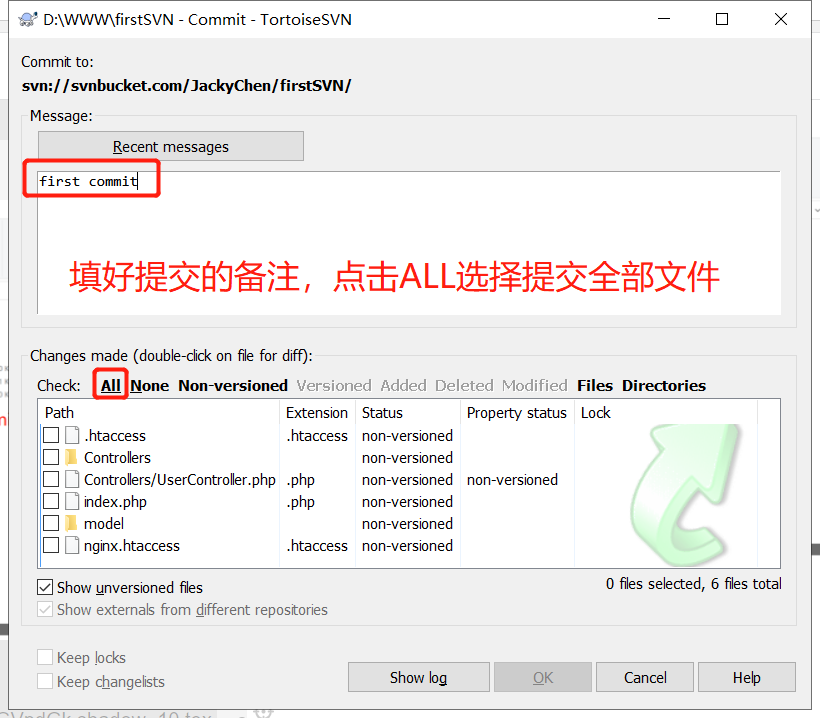Viewport: 820px width, 718px height.
Task: Cancel the commit dialog
Action: point(645,677)
